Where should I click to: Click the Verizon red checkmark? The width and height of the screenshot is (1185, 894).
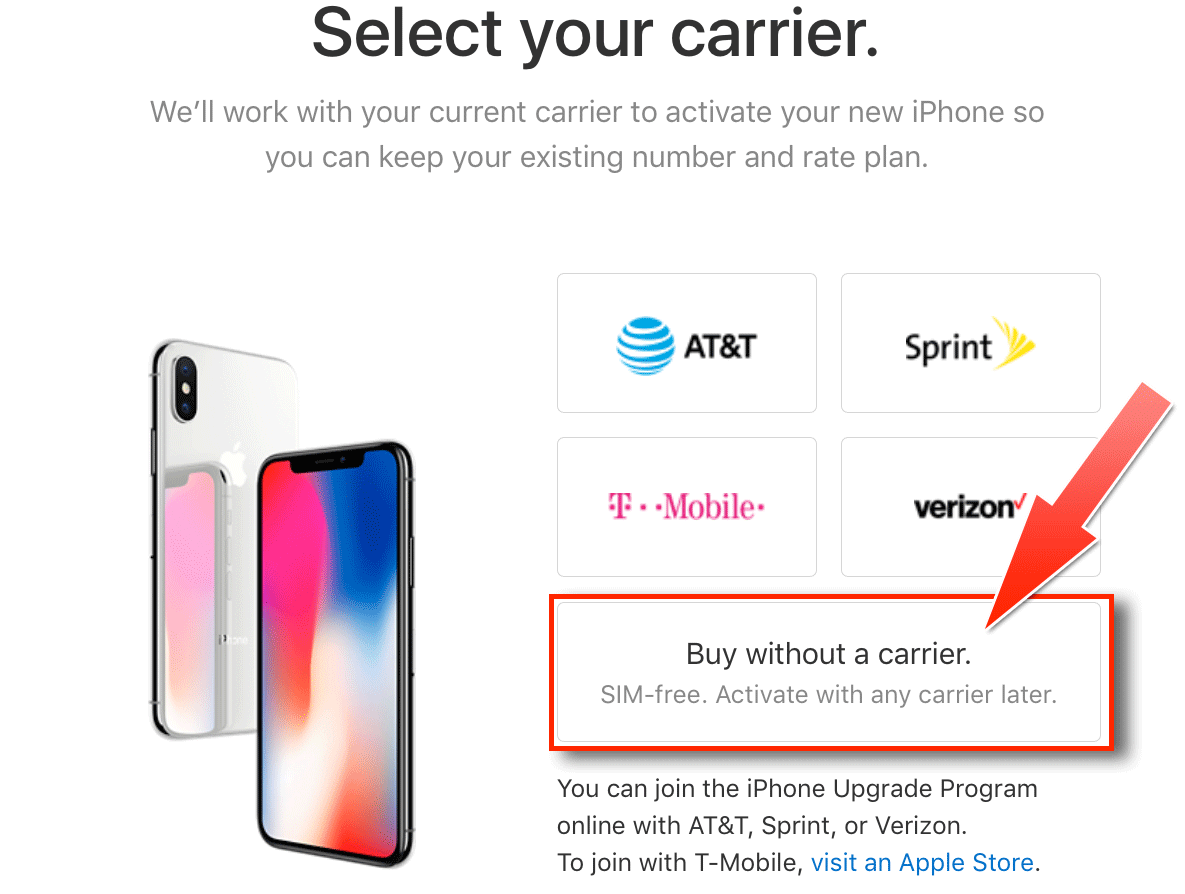(x=1021, y=500)
